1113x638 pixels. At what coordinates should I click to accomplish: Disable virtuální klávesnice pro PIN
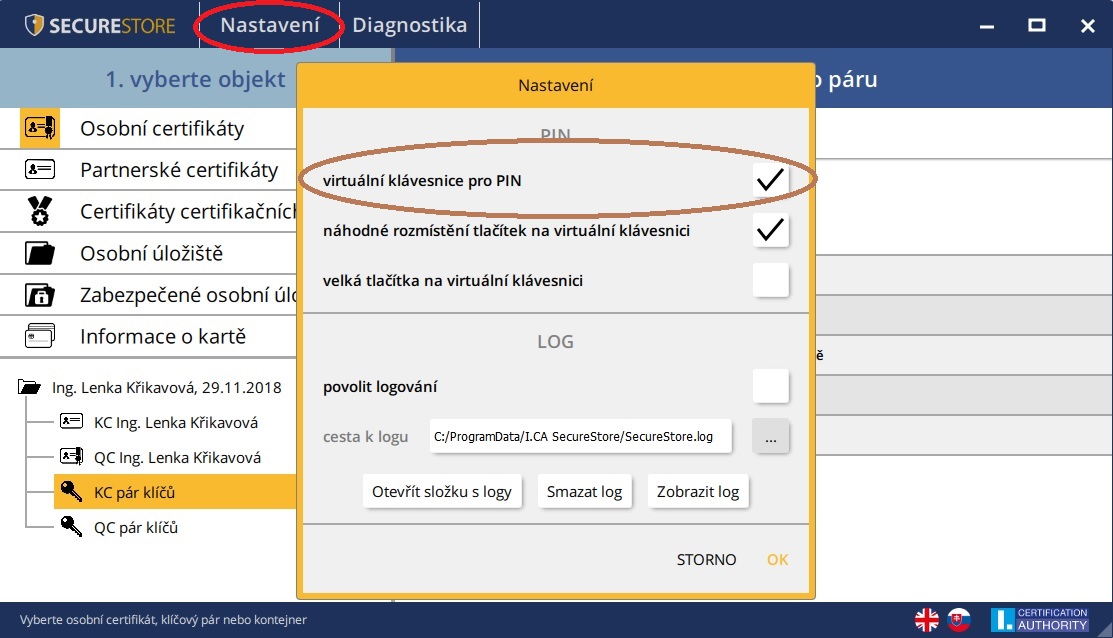click(x=770, y=179)
